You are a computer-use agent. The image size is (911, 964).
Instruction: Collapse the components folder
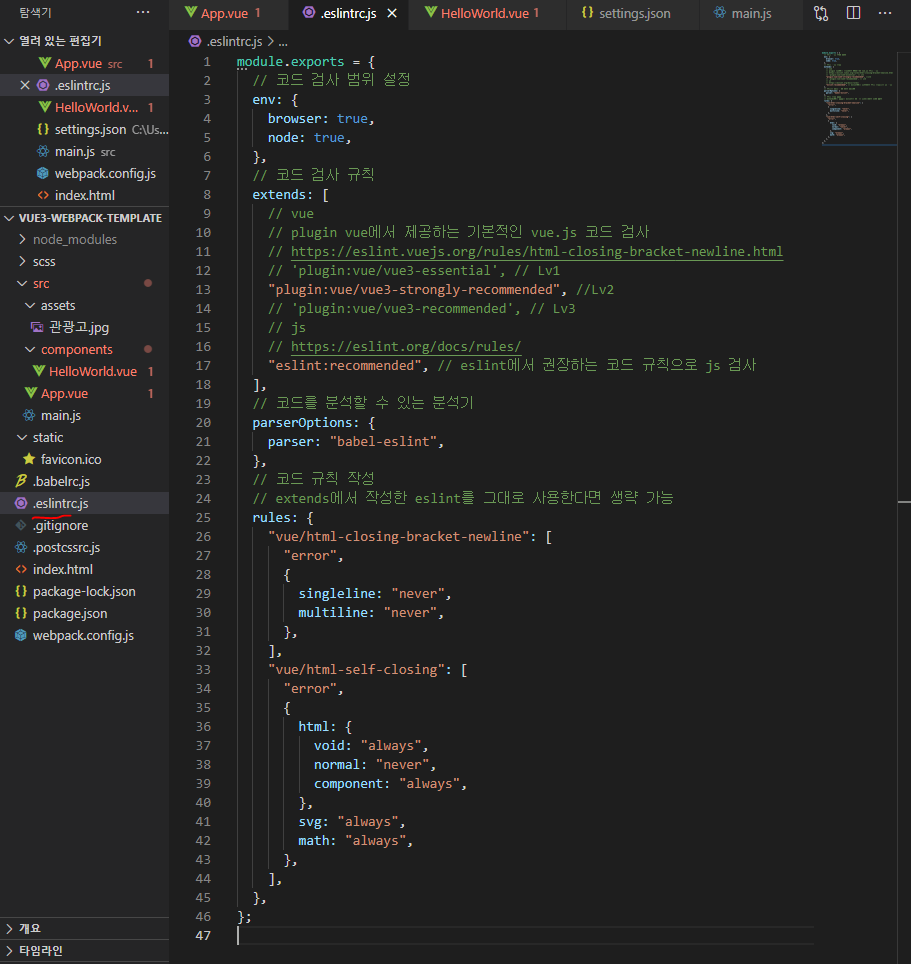point(76,350)
